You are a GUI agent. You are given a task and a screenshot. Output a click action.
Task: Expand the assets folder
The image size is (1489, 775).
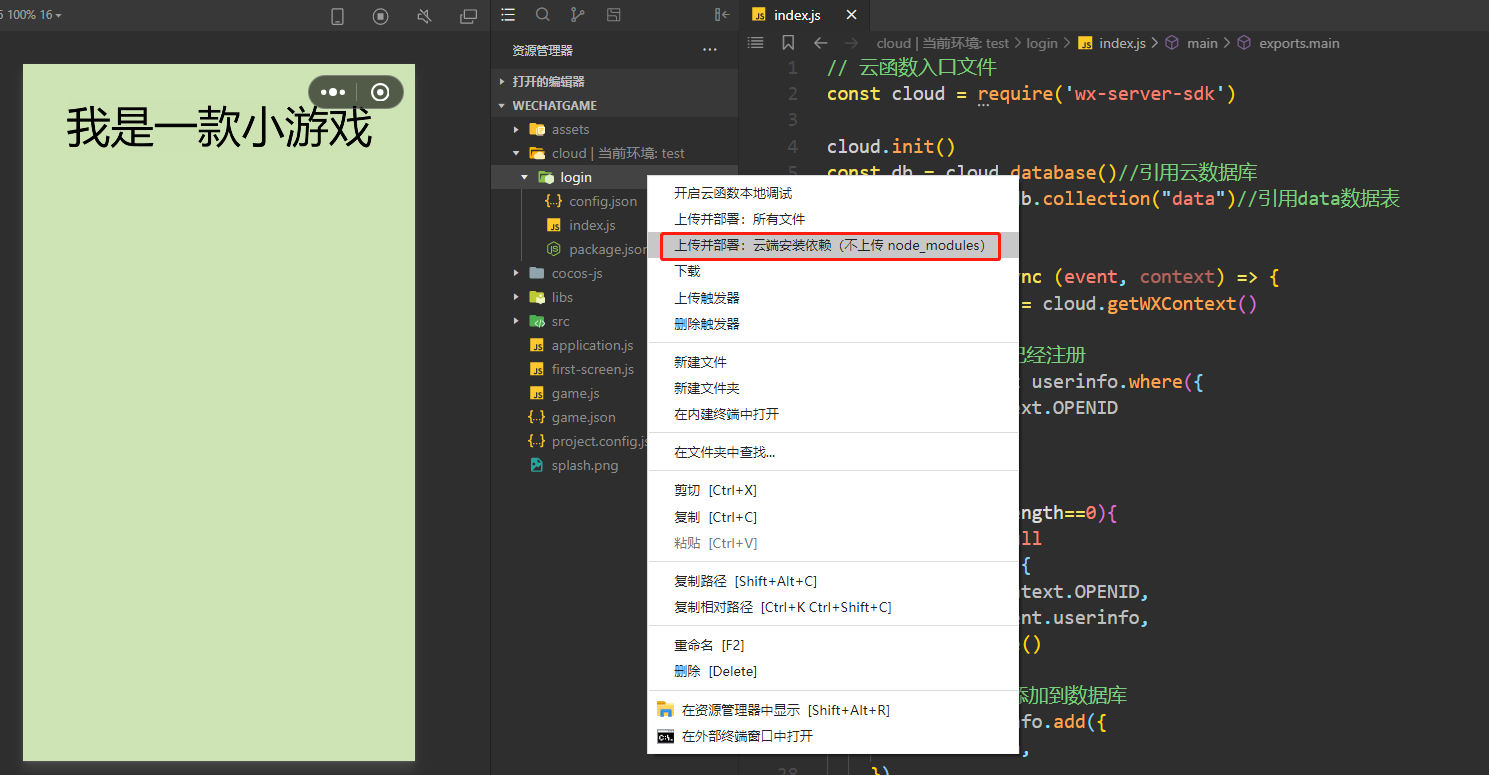[x=614, y=130]
